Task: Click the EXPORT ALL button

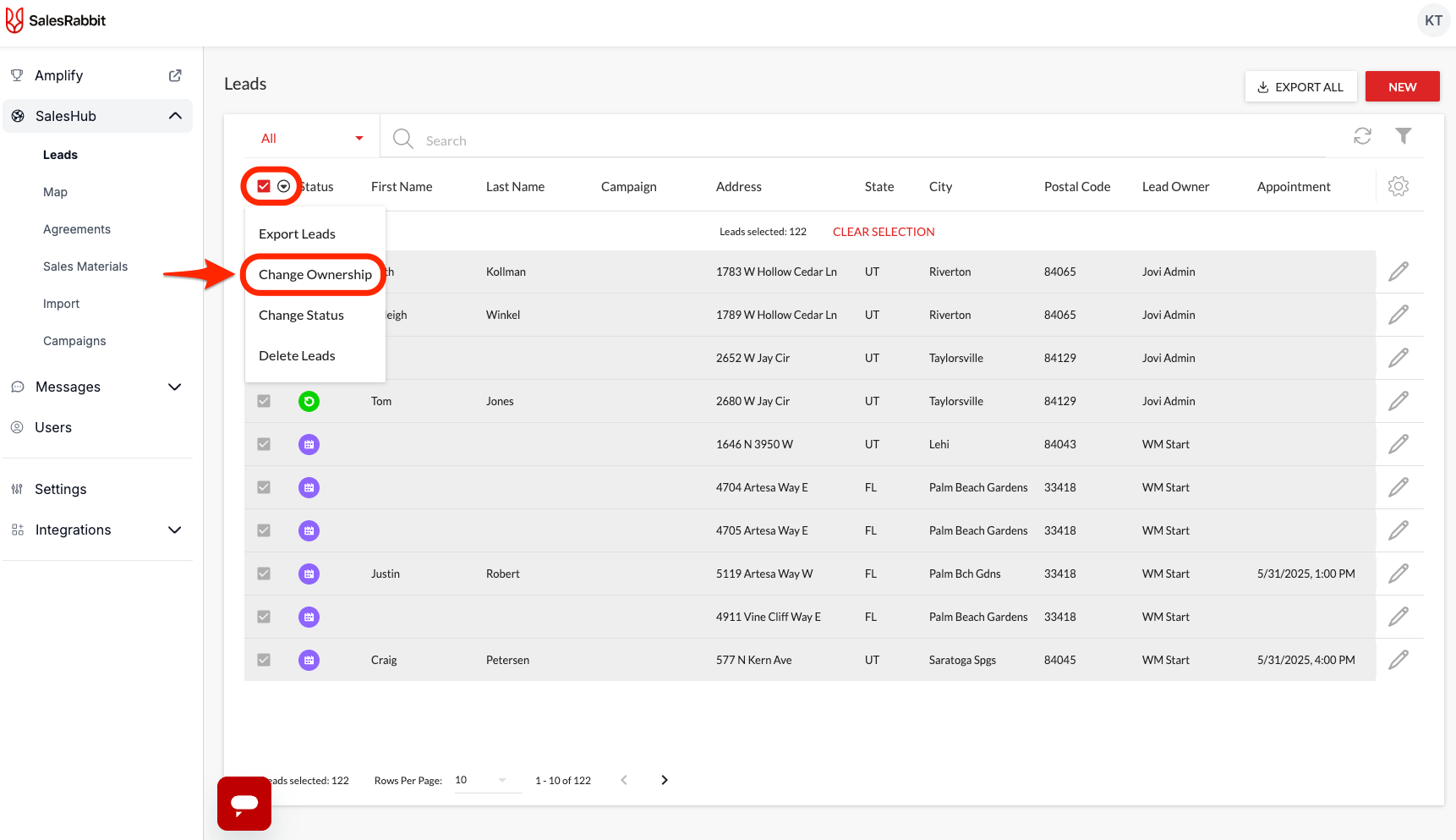Action: coord(1300,86)
